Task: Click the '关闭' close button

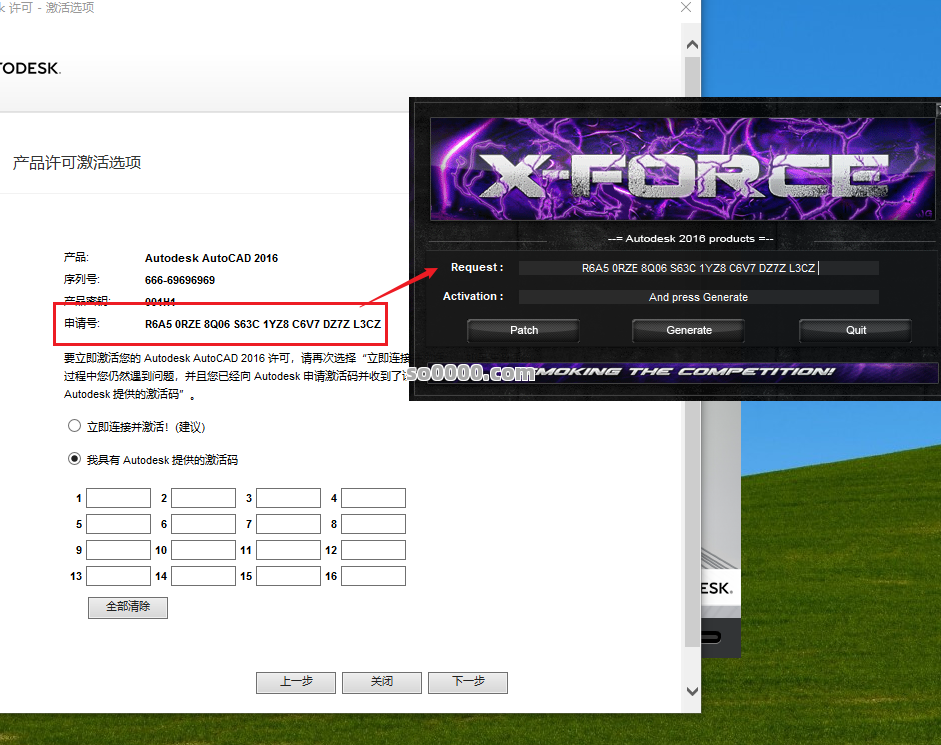Action: (381, 682)
